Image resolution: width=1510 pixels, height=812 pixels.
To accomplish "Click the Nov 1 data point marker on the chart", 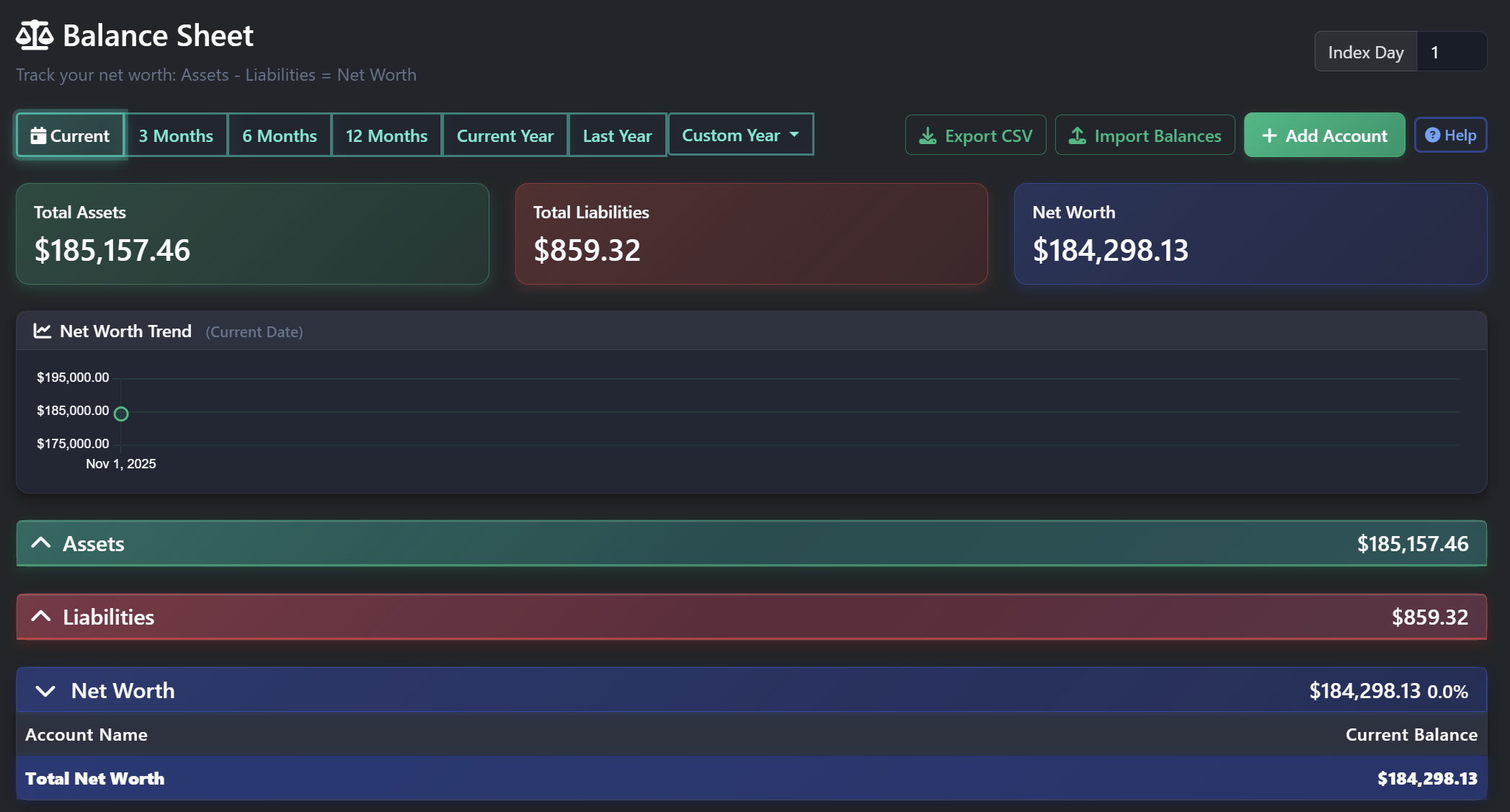I will pos(121,414).
